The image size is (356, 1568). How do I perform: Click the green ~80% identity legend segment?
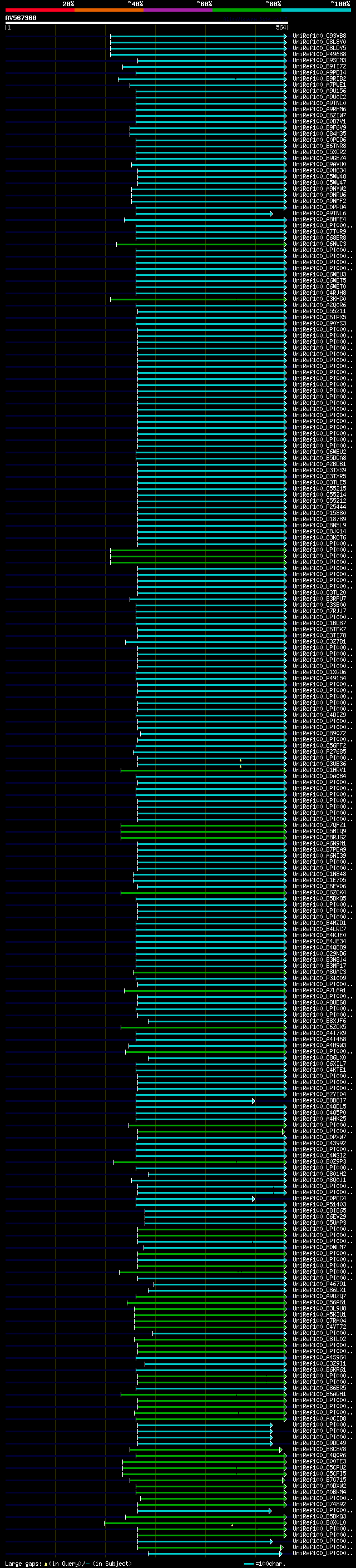(x=247, y=10)
